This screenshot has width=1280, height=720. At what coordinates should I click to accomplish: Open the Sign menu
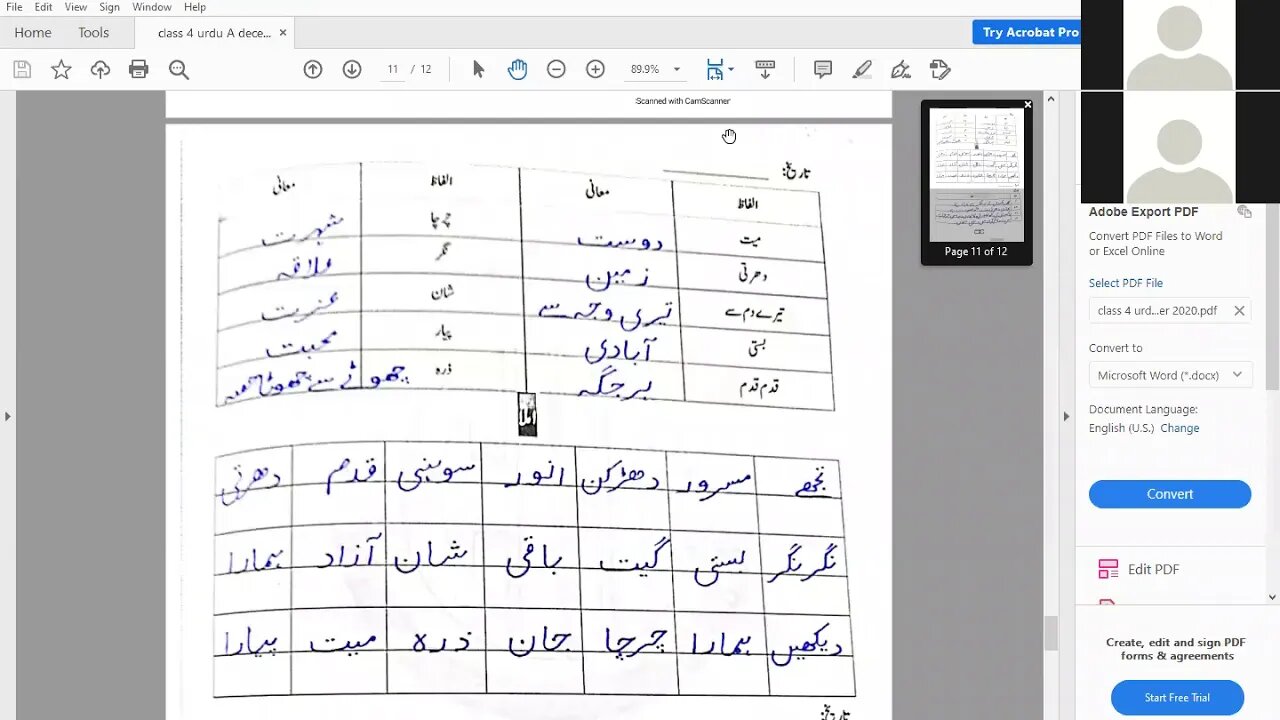(x=109, y=7)
